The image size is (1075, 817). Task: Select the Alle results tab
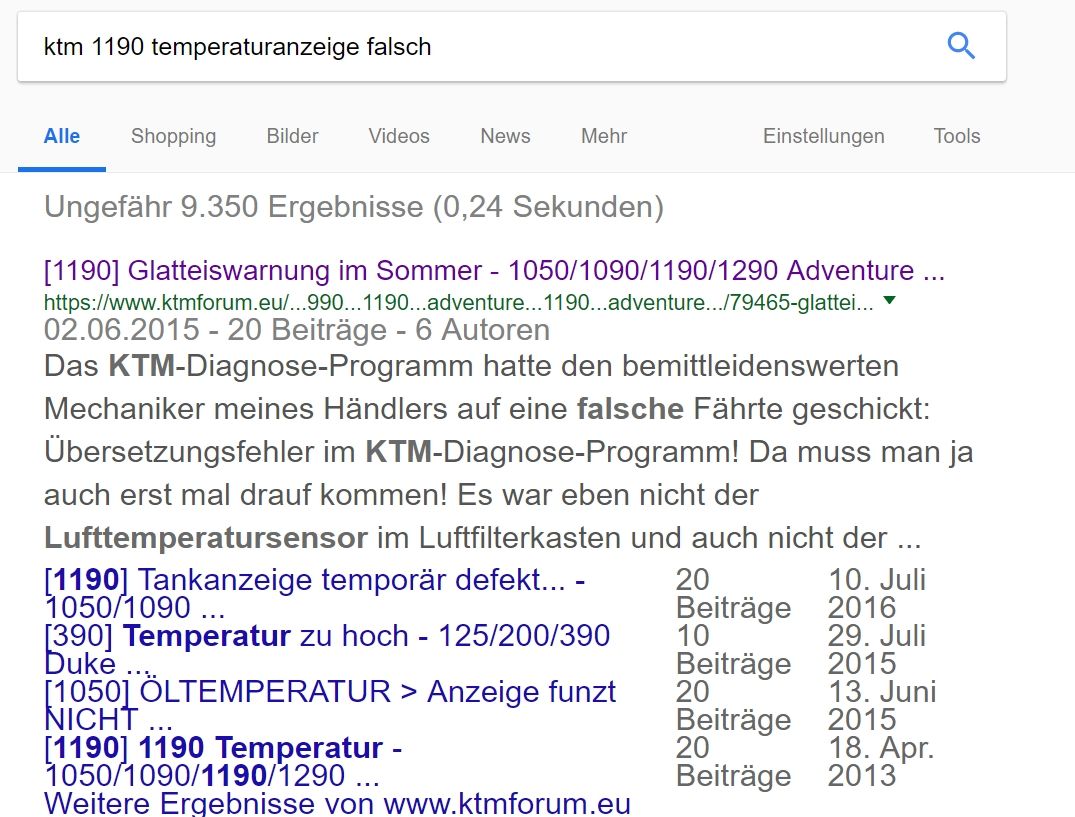click(62, 136)
